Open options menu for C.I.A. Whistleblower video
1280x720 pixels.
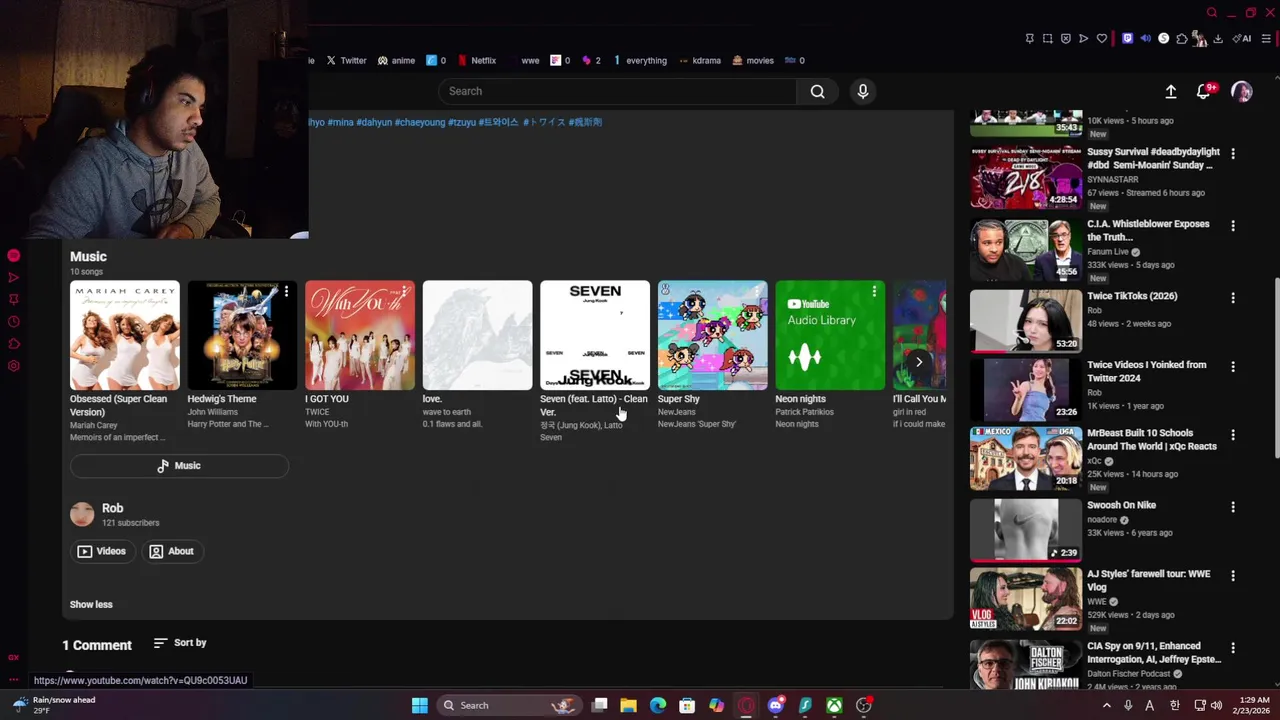pos(1233,226)
